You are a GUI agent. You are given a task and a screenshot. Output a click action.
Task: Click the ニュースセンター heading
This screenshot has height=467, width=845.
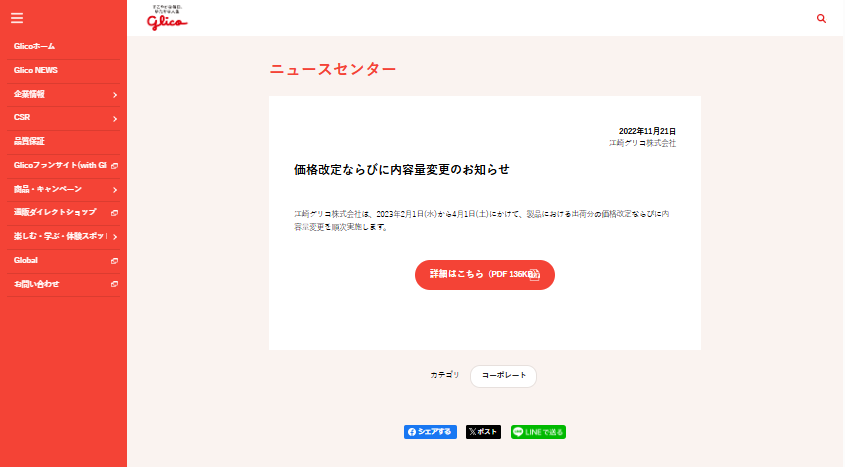click(x=332, y=69)
